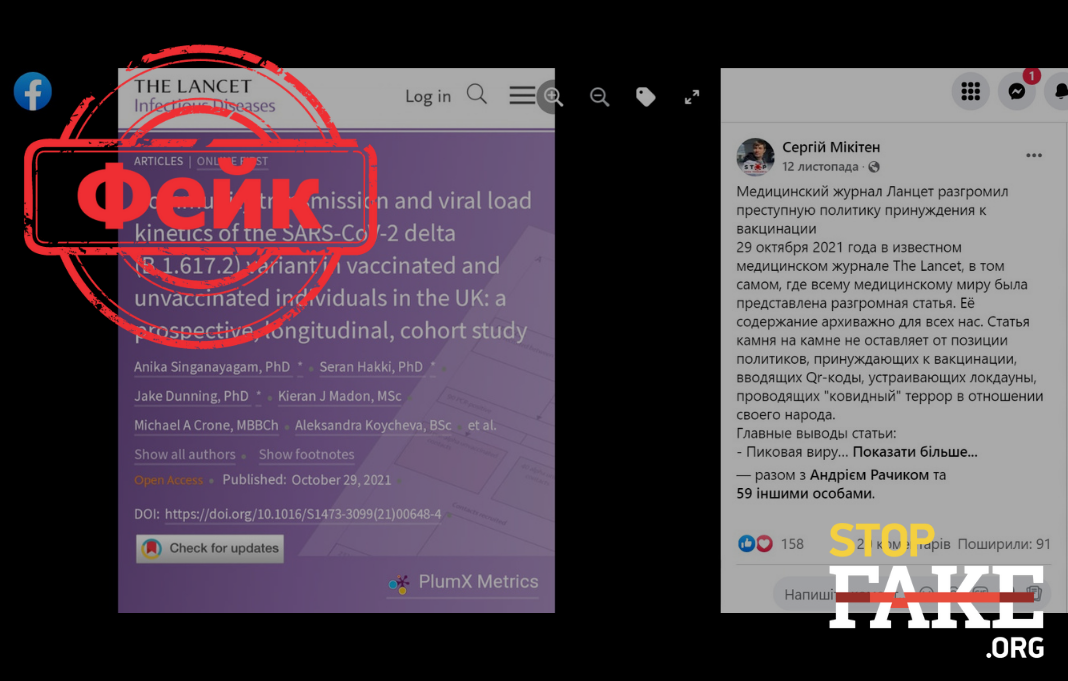Open post options three-dot menu
Screen dimensions: 1068x681
pos(1034,155)
